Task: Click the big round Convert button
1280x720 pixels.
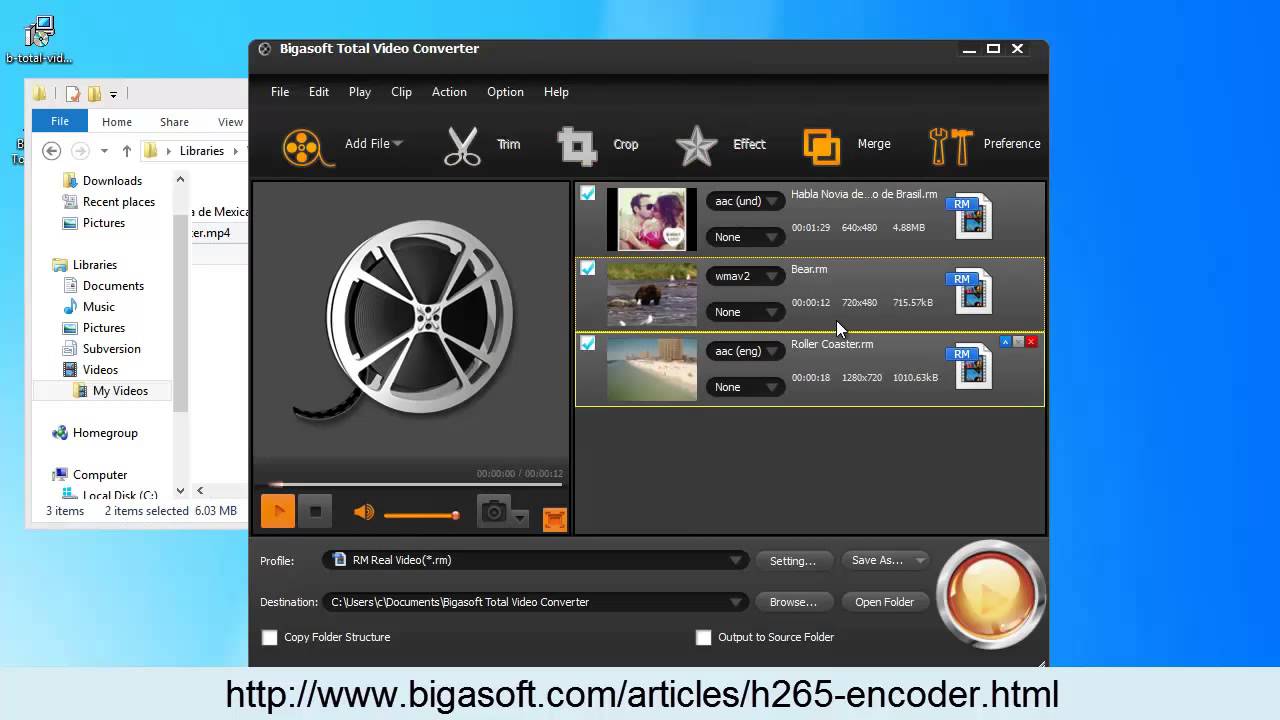Action: 990,596
